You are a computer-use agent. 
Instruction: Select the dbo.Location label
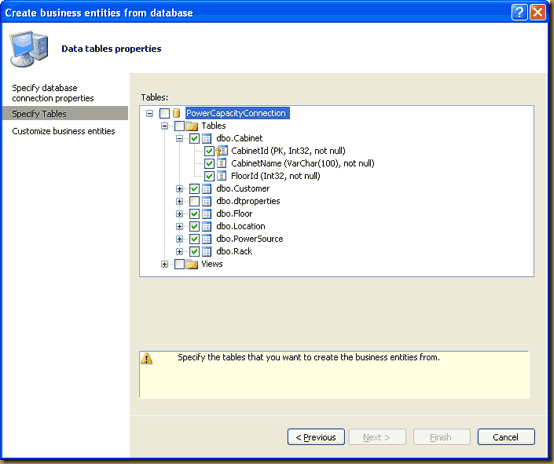pos(241,227)
